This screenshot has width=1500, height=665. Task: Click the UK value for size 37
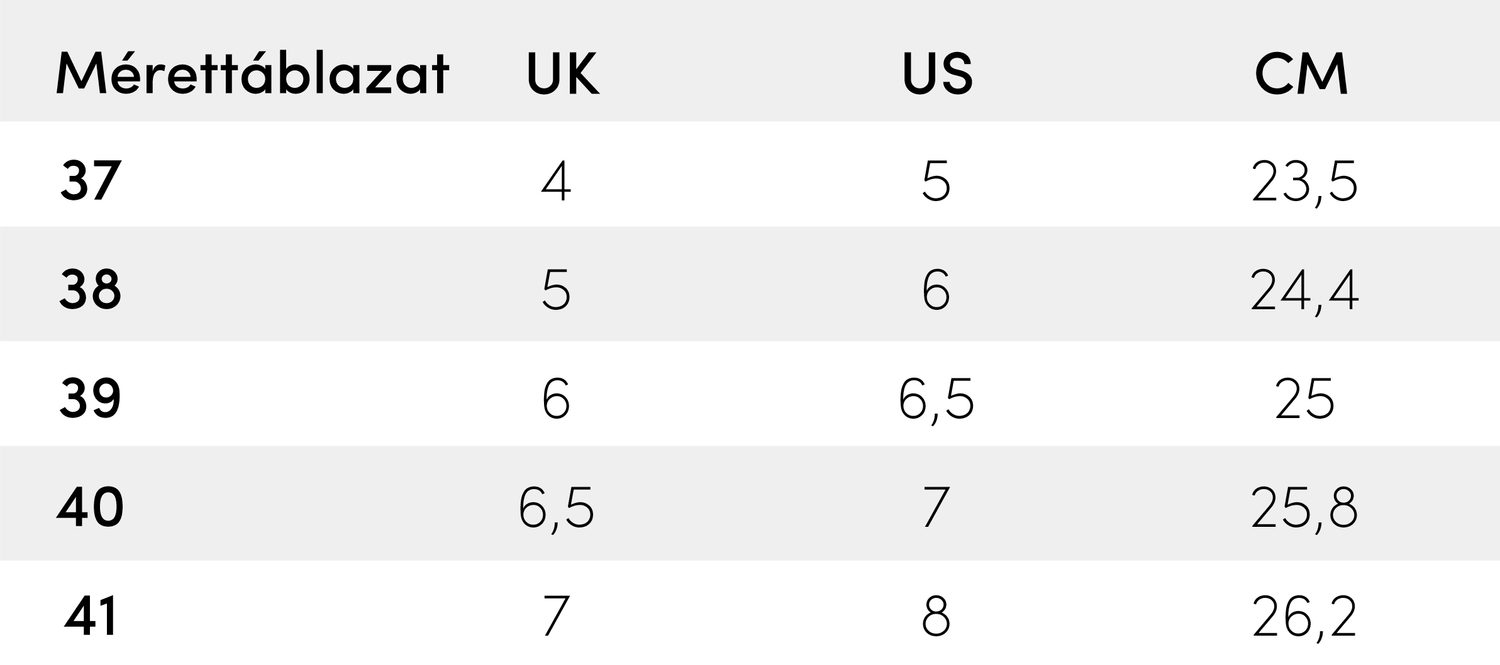tap(556, 183)
